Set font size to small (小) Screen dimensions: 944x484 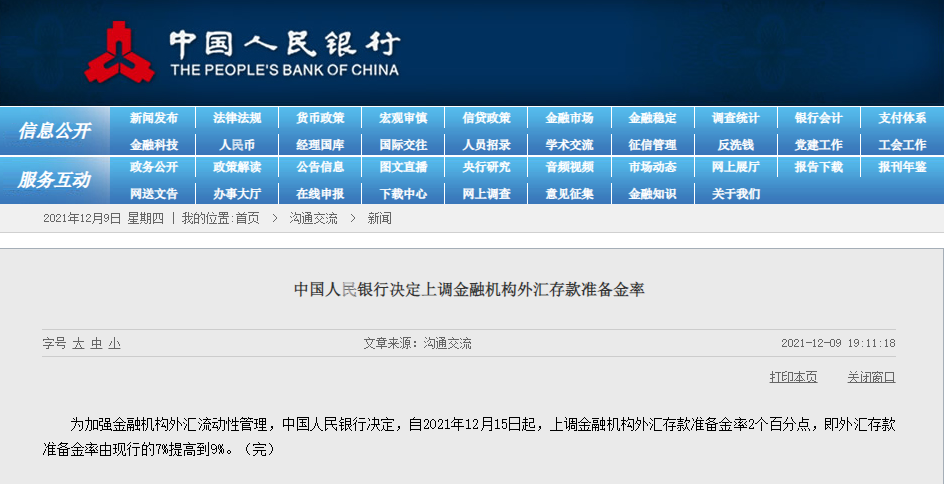tap(114, 344)
